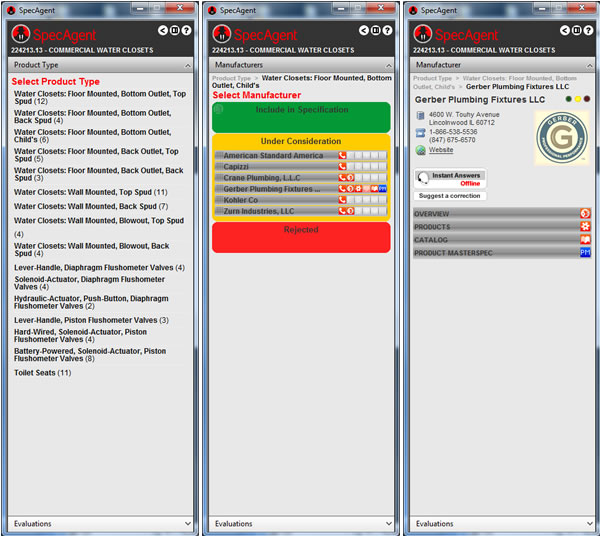Viewport: 600px width, 536px height.
Task: Click the book icon on CATALOG bar
Action: pyautogui.click(x=585, y=239)
